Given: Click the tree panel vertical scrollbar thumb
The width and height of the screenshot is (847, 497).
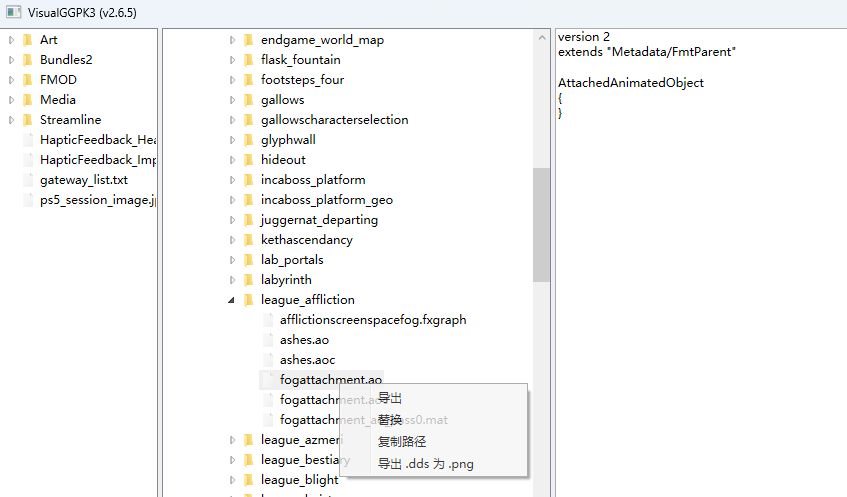Looking at the screenshot, I should 541,225.
